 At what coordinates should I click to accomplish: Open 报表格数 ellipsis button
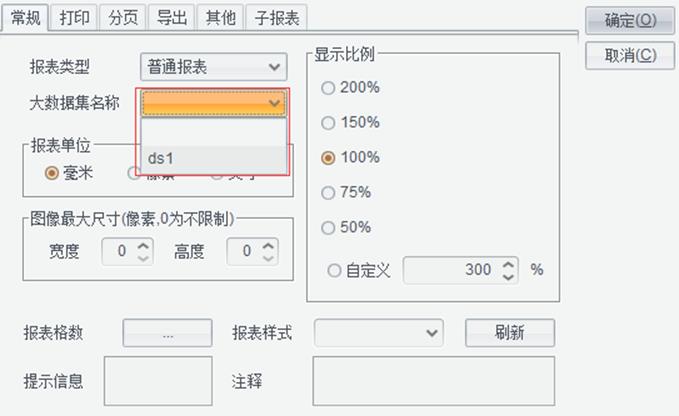(168, 333)
